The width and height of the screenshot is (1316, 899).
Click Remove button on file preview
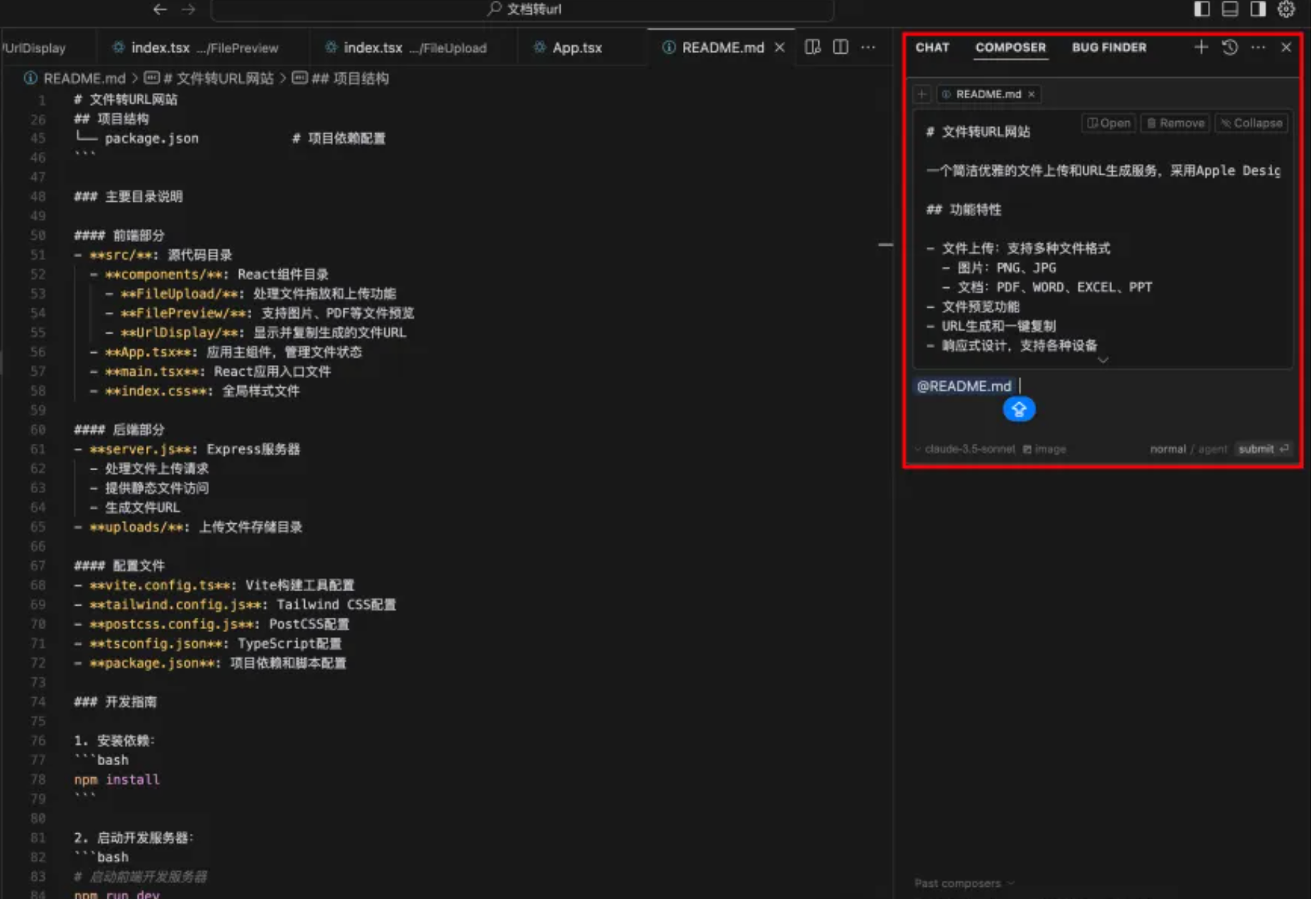pos(1176,123)
